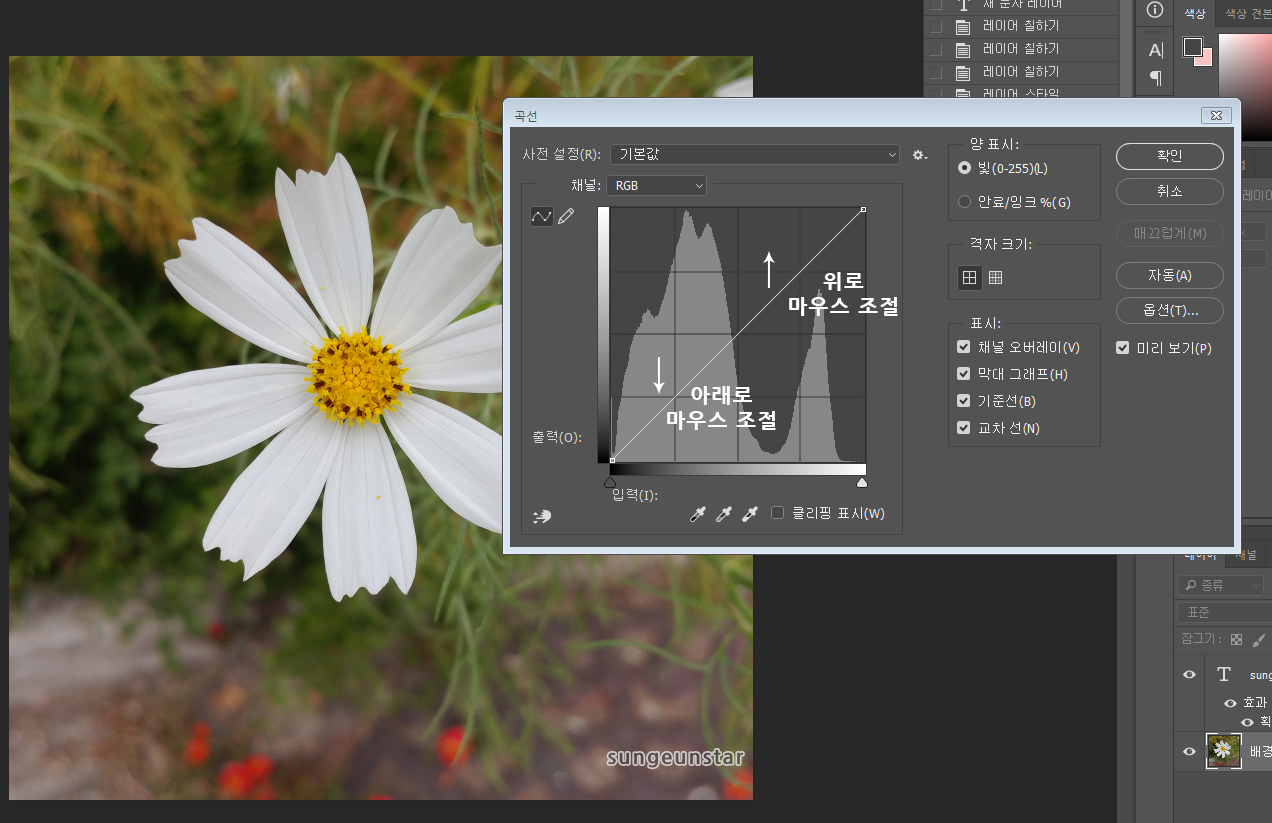Click the black point input slider
Image resolution: width=1272 pixels, height=823 pixels.
point(610,482)
